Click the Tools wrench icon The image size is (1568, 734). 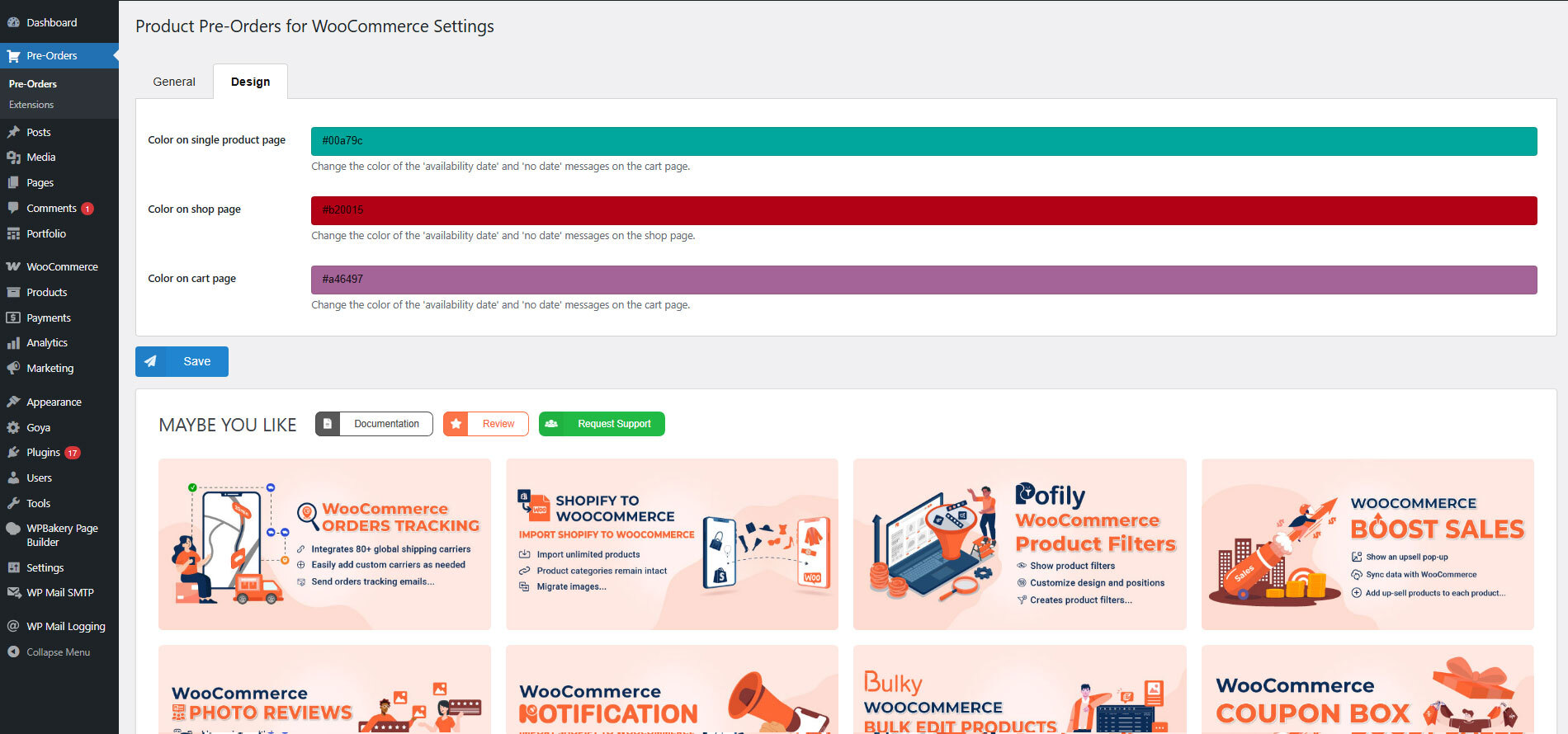pyautogui.click(x=13, y=503)
